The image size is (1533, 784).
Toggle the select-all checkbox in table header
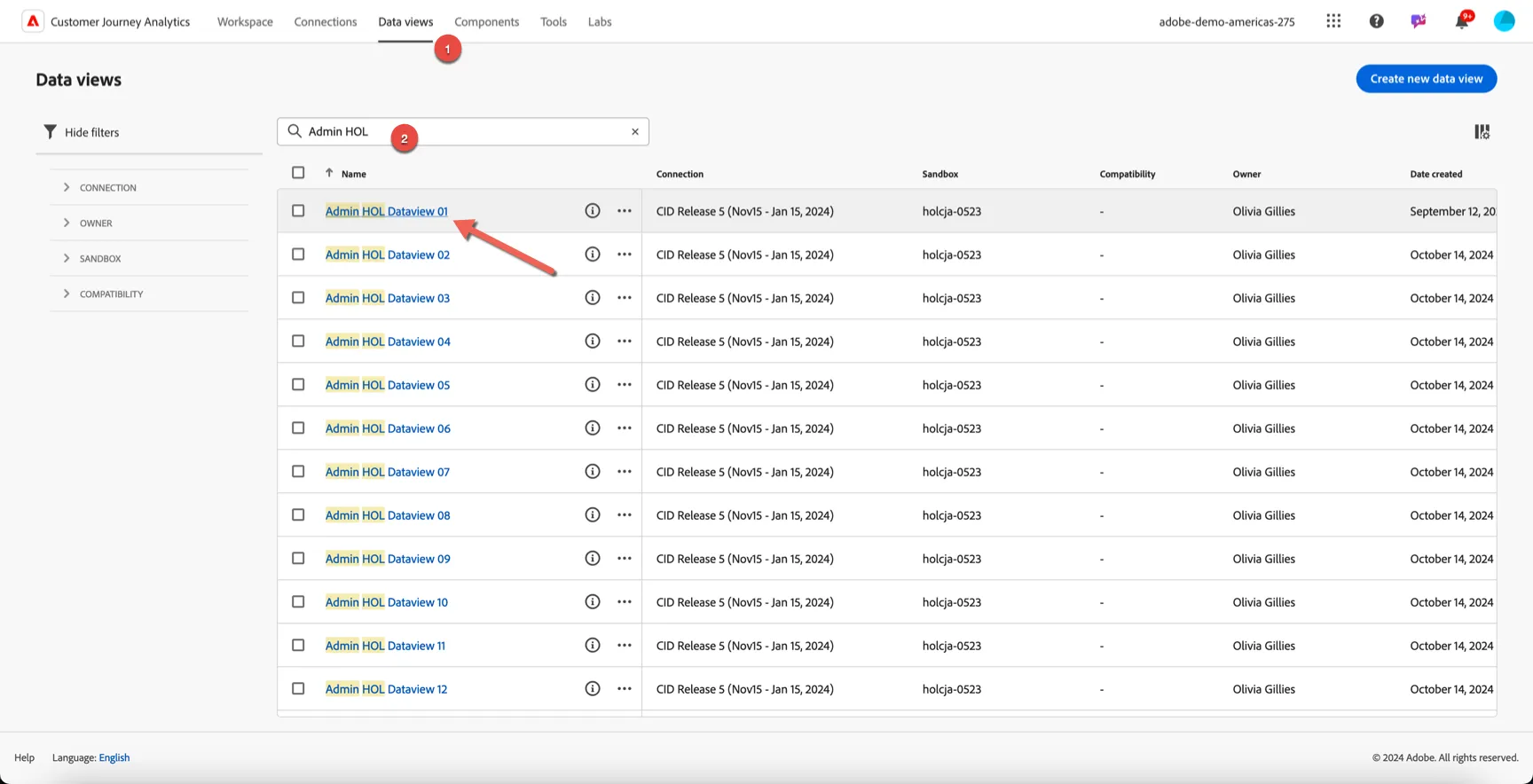pos(298,173)
